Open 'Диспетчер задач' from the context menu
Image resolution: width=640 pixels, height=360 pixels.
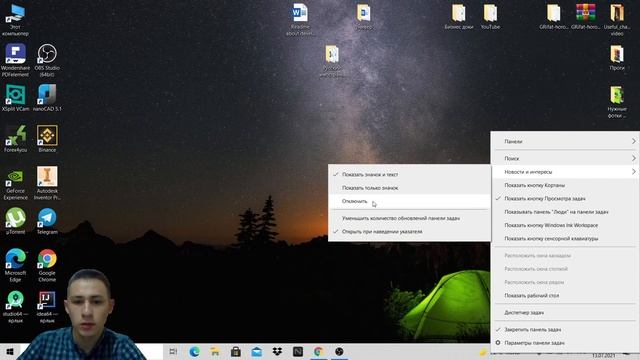tap(565, 312)
